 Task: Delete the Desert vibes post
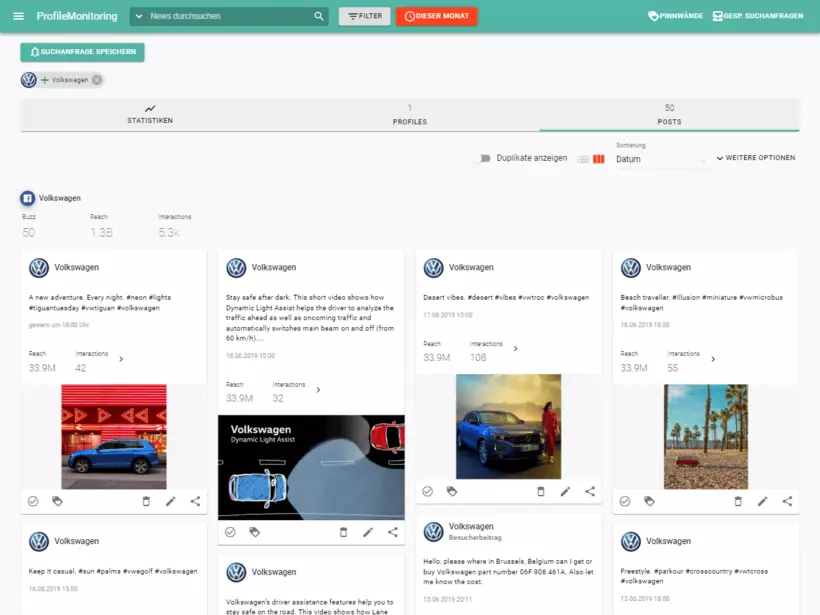click(x=541, y=492)
